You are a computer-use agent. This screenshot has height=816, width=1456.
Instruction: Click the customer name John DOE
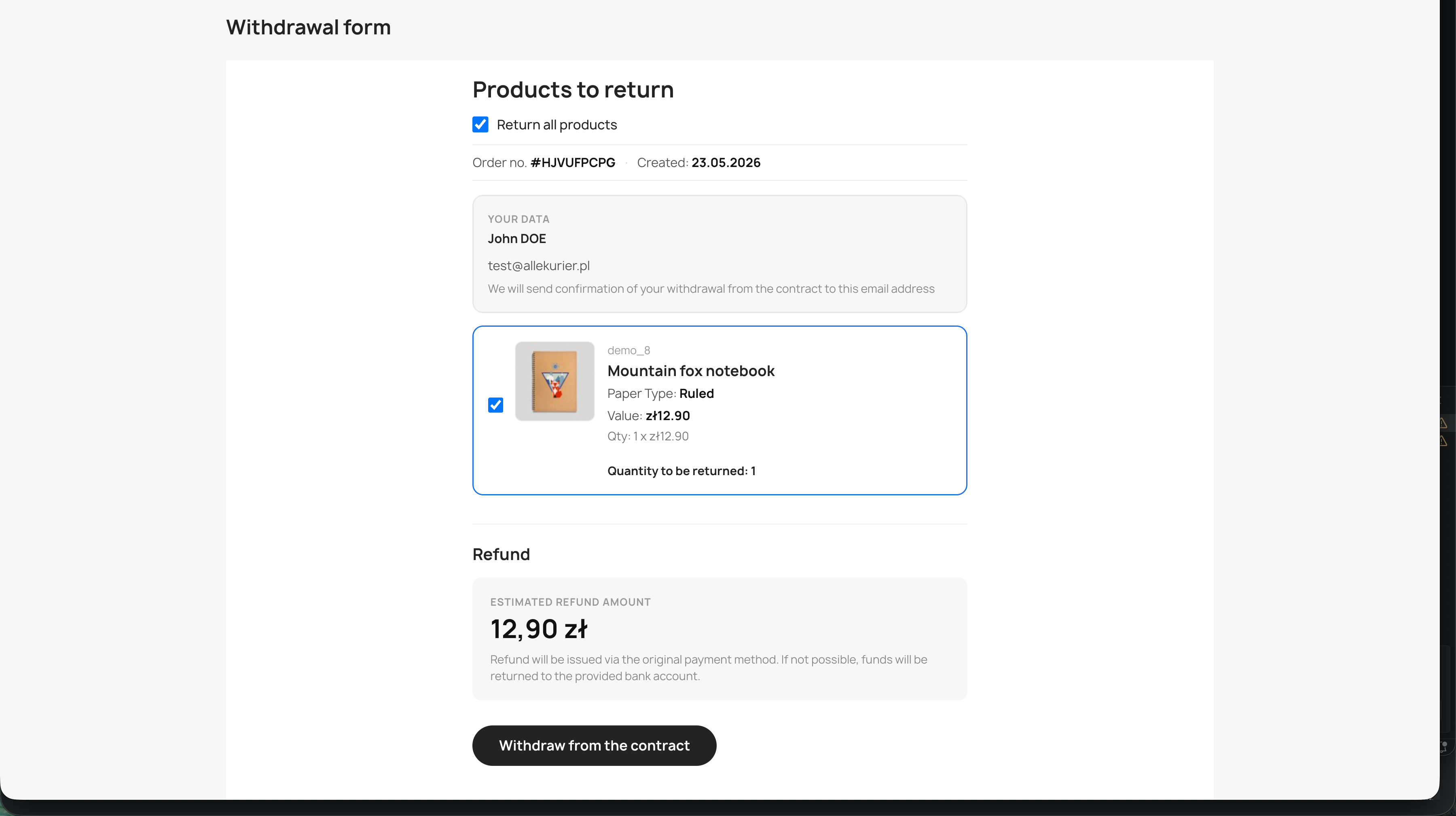[516, 239]
